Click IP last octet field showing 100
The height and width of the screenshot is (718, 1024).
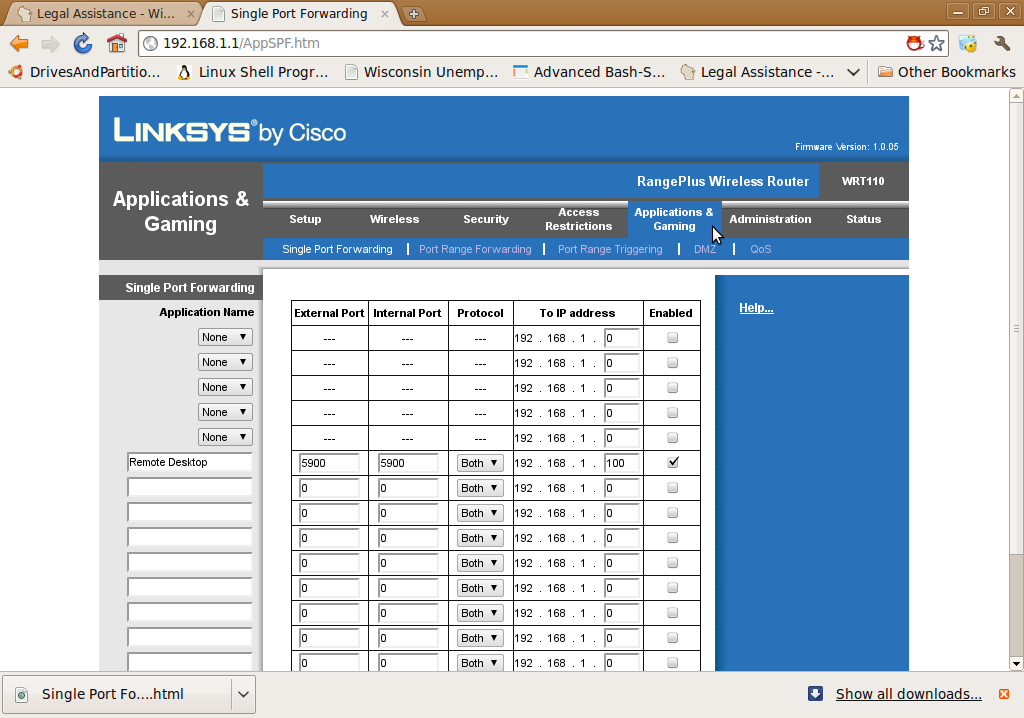tap(622, 463)
